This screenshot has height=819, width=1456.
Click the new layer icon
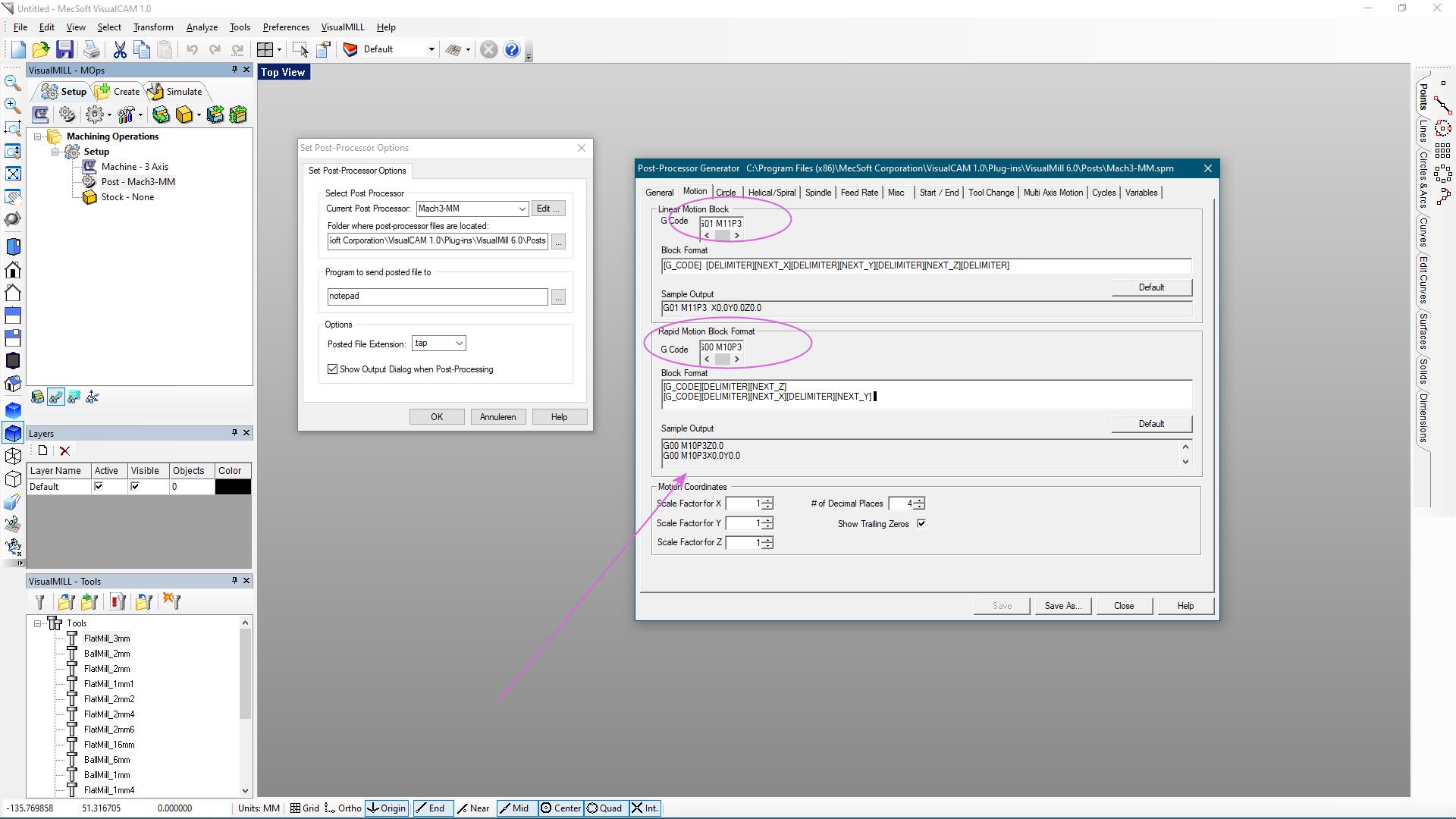coord(42,450)
